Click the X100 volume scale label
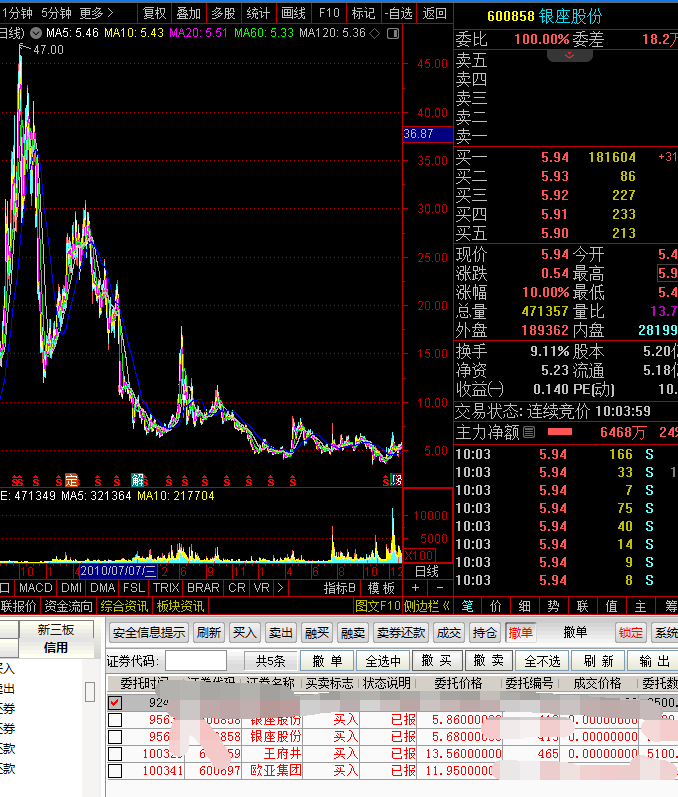The width and height of the screenshot is (678, 797). click(x=419, y=555)
